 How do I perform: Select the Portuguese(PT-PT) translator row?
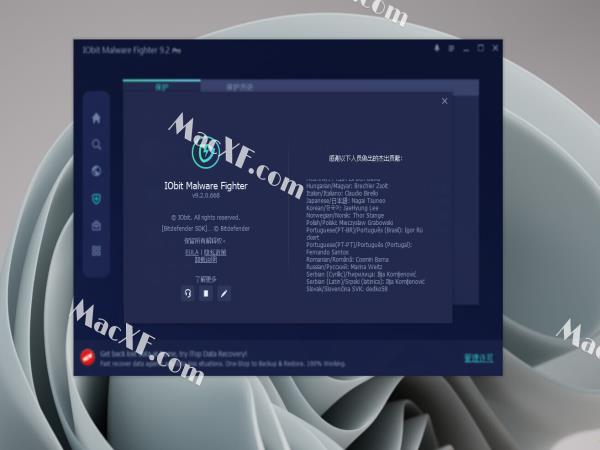359,248
